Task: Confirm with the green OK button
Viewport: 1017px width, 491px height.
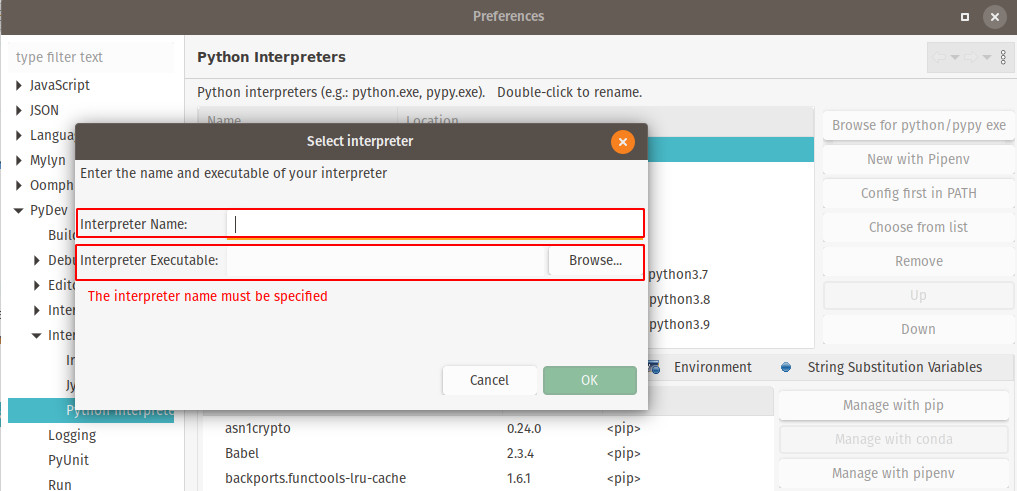Action: tap(589, 380)
